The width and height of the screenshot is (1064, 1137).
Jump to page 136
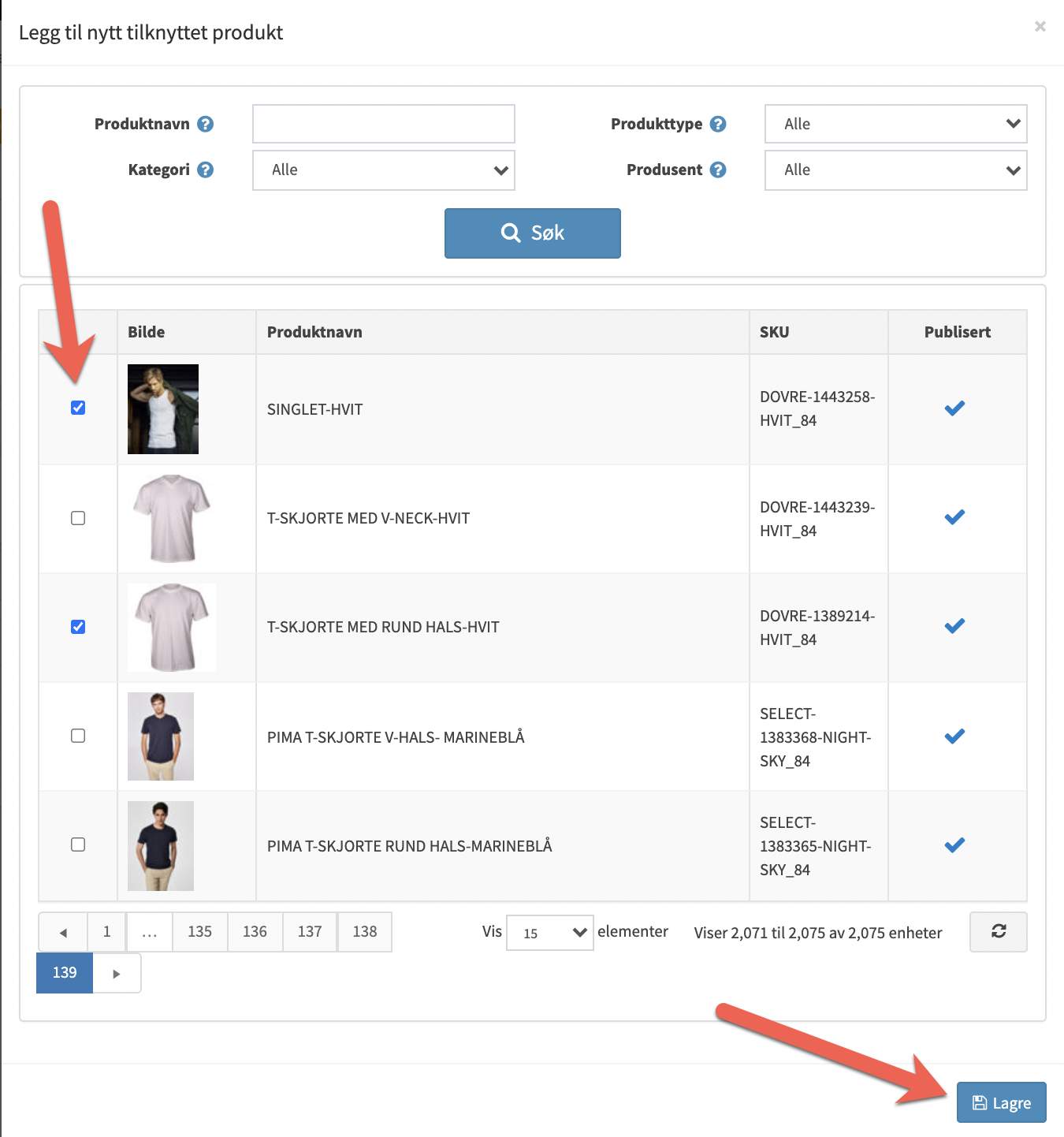click(255, 932)
